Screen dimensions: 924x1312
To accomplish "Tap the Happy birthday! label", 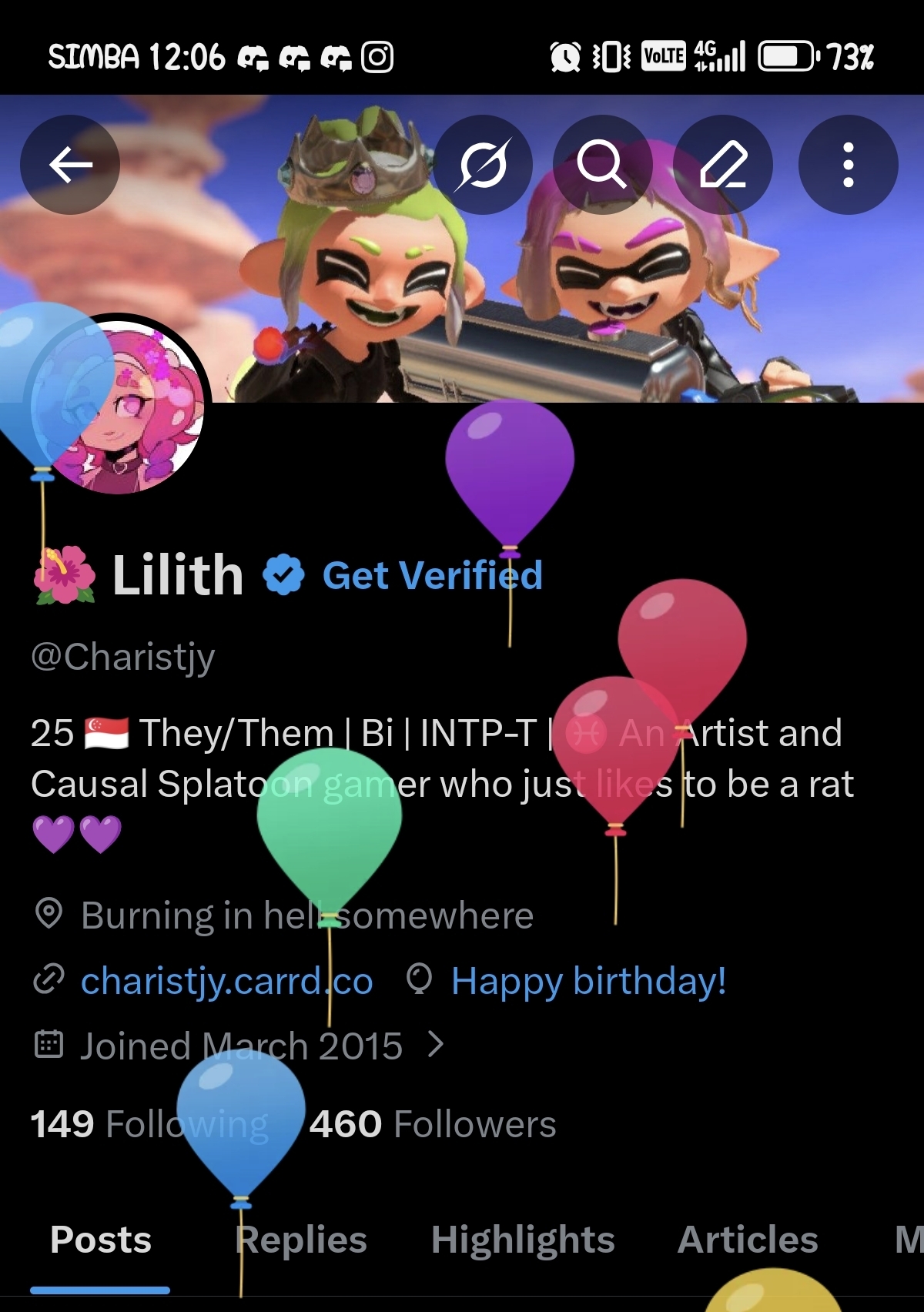I will click(589, 981).
